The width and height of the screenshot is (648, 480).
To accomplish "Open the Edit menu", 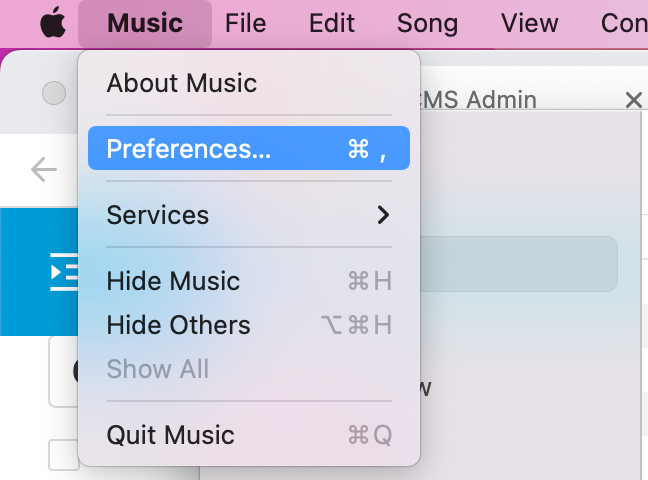I will [331, 23].
